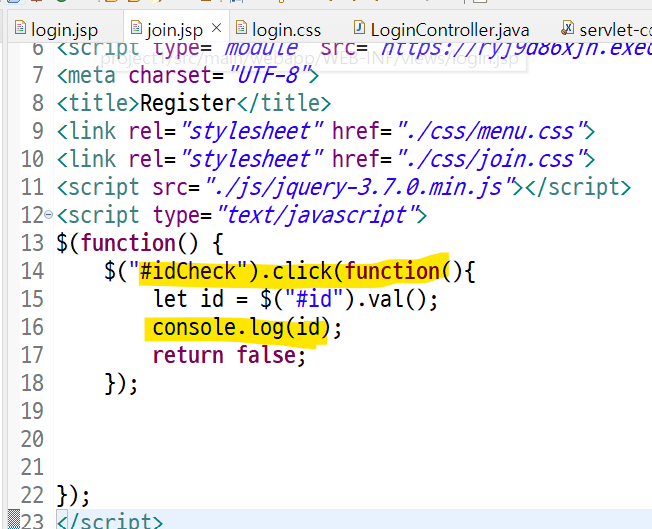This screenshot has height=529, width=652.
Task: Place the cursor on the word Register in the title
Action: coord(188,103)
